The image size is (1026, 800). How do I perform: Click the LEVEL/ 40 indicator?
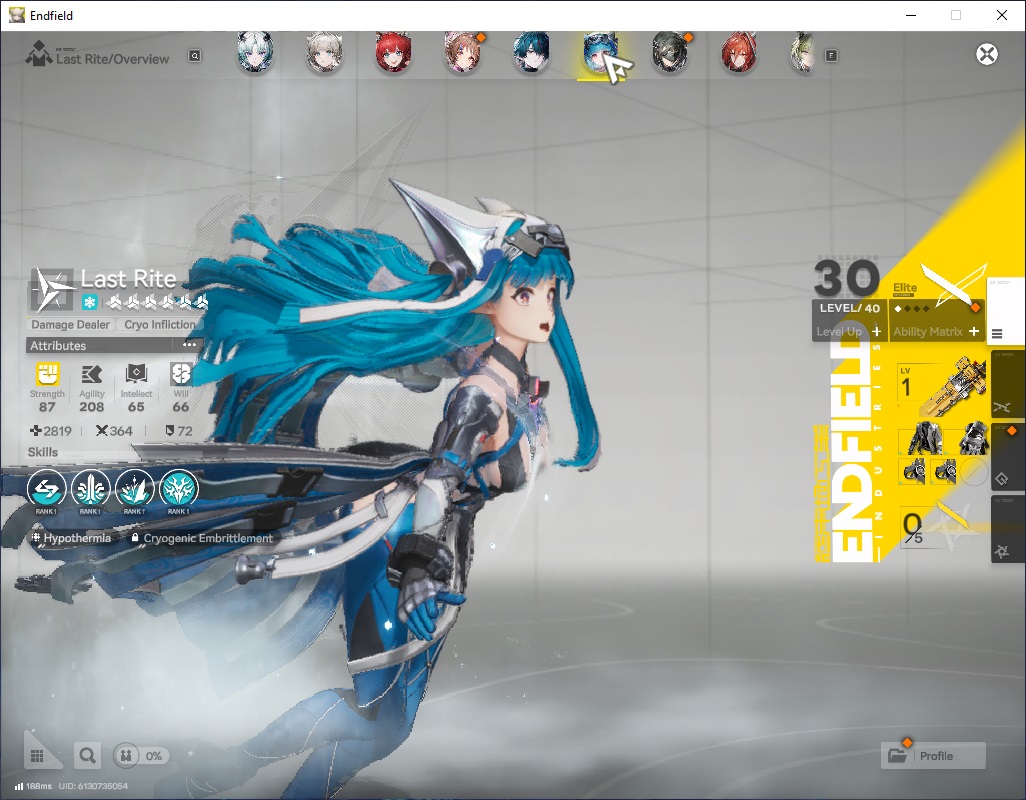(849, 308)
